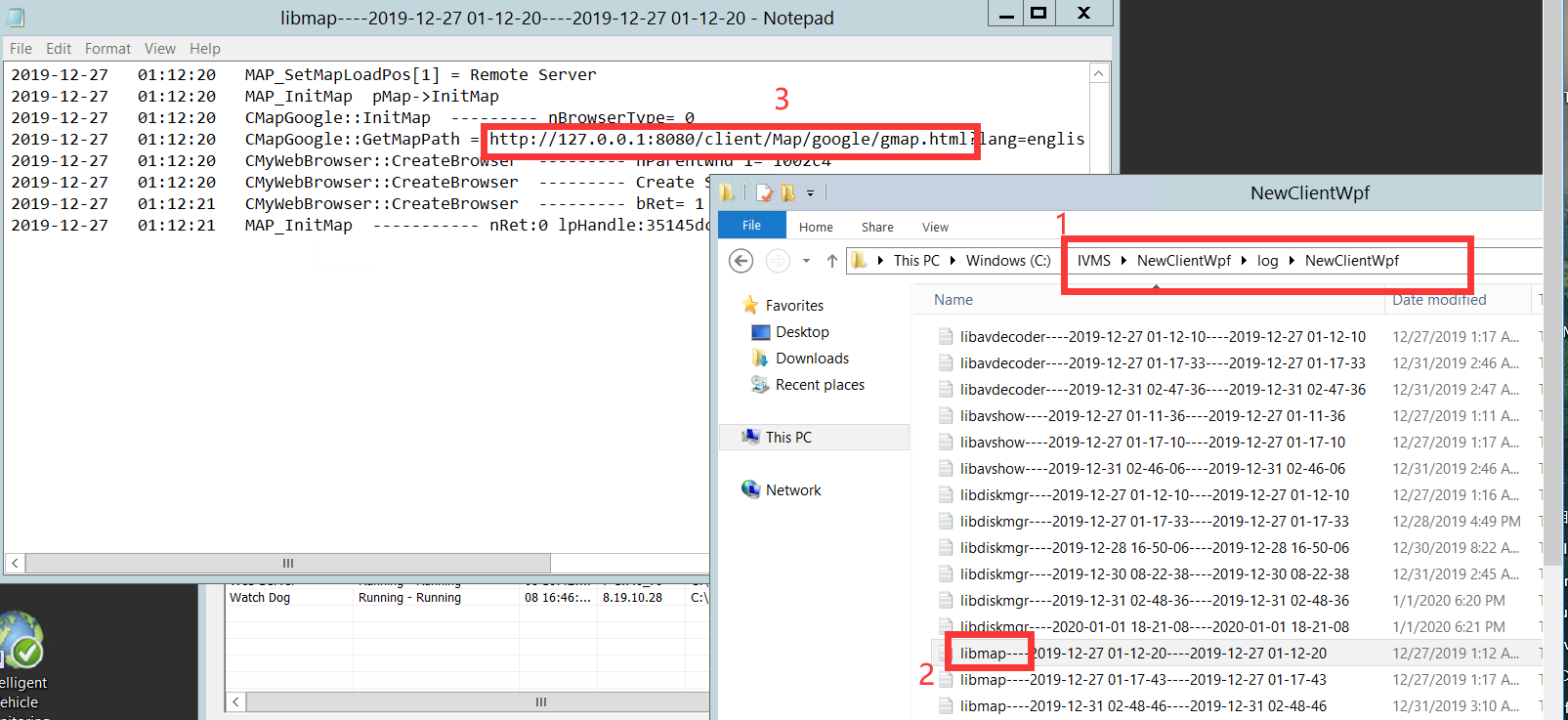Click the Network icon in sidebar
The width and height of the screenshot is (1568, 720).
coord(750,489)
